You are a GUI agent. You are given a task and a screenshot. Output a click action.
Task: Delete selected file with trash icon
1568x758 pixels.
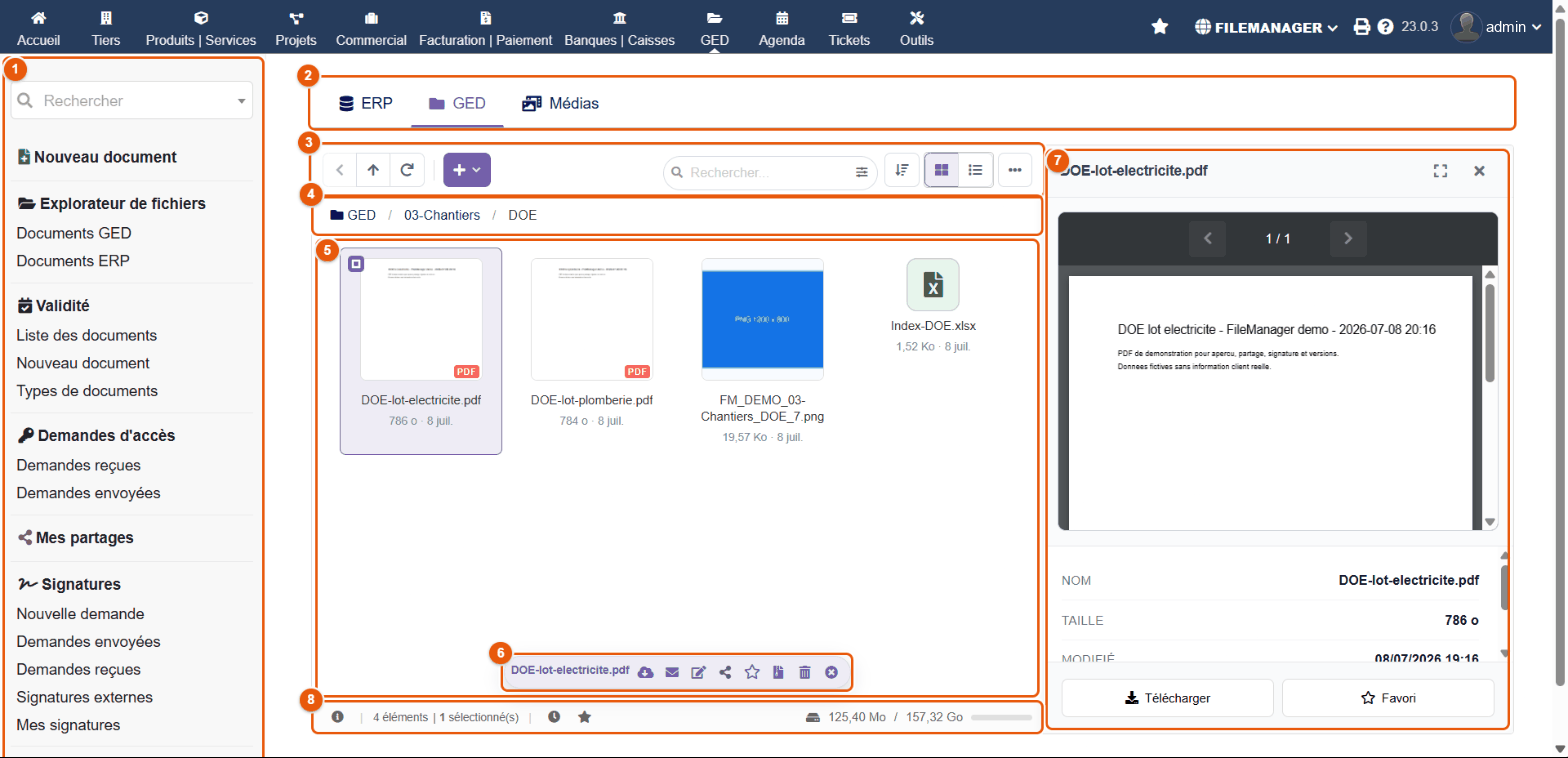[x=804, y=672]
